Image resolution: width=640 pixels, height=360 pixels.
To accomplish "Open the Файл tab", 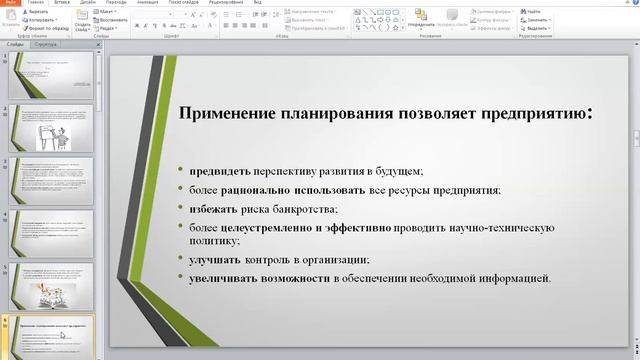I will [10, 2].
